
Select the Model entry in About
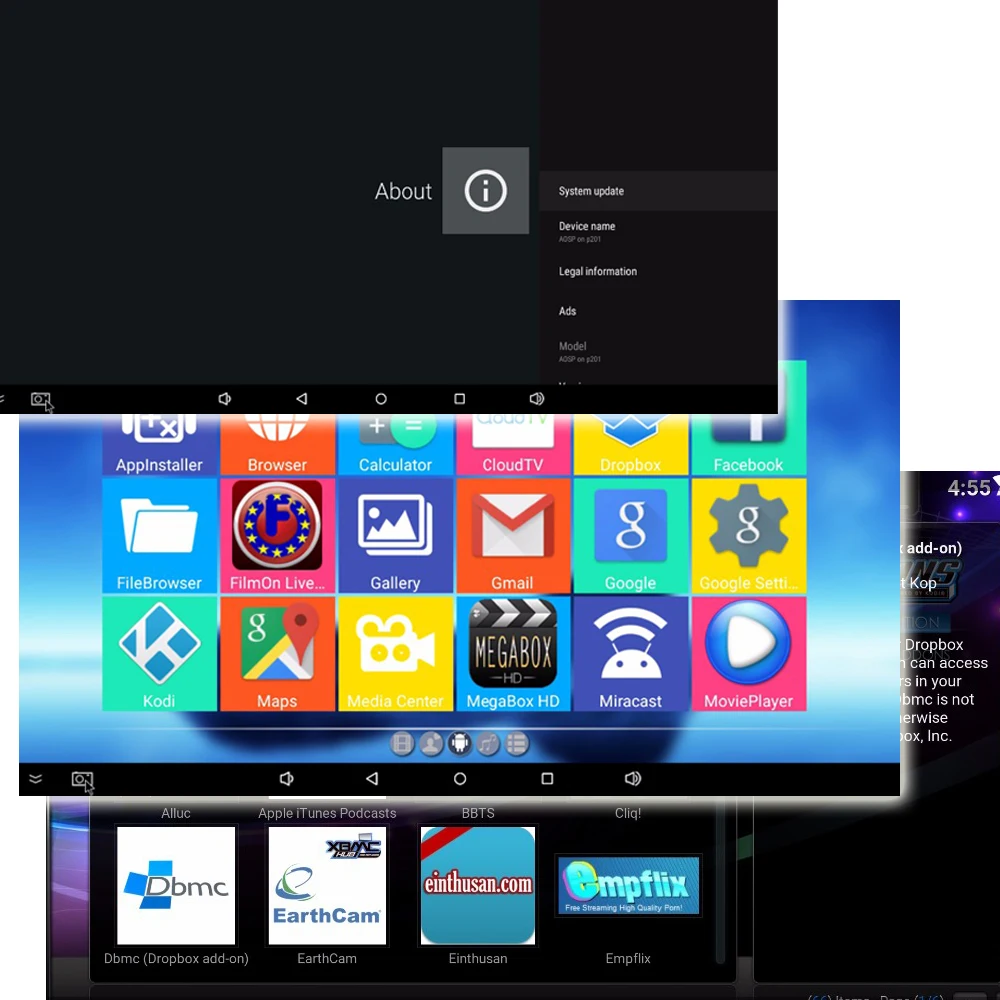tap(658, 351)
